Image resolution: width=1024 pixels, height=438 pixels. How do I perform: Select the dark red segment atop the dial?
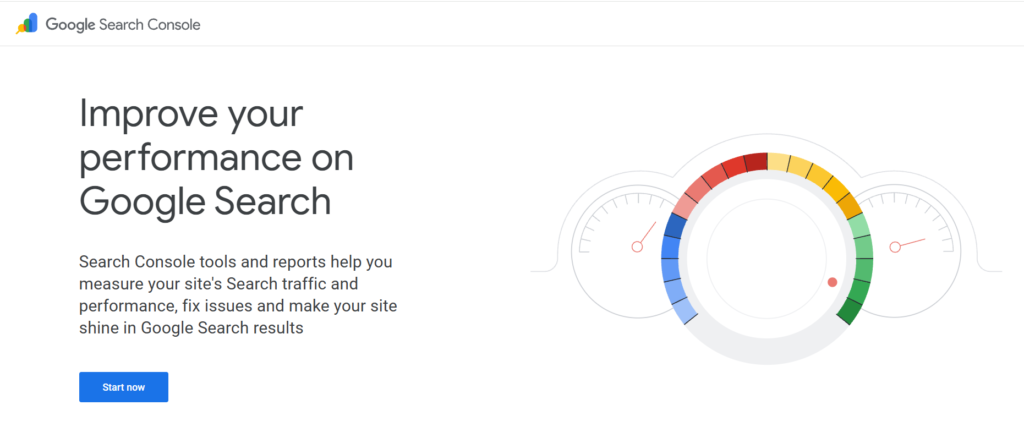click(756, 162)
